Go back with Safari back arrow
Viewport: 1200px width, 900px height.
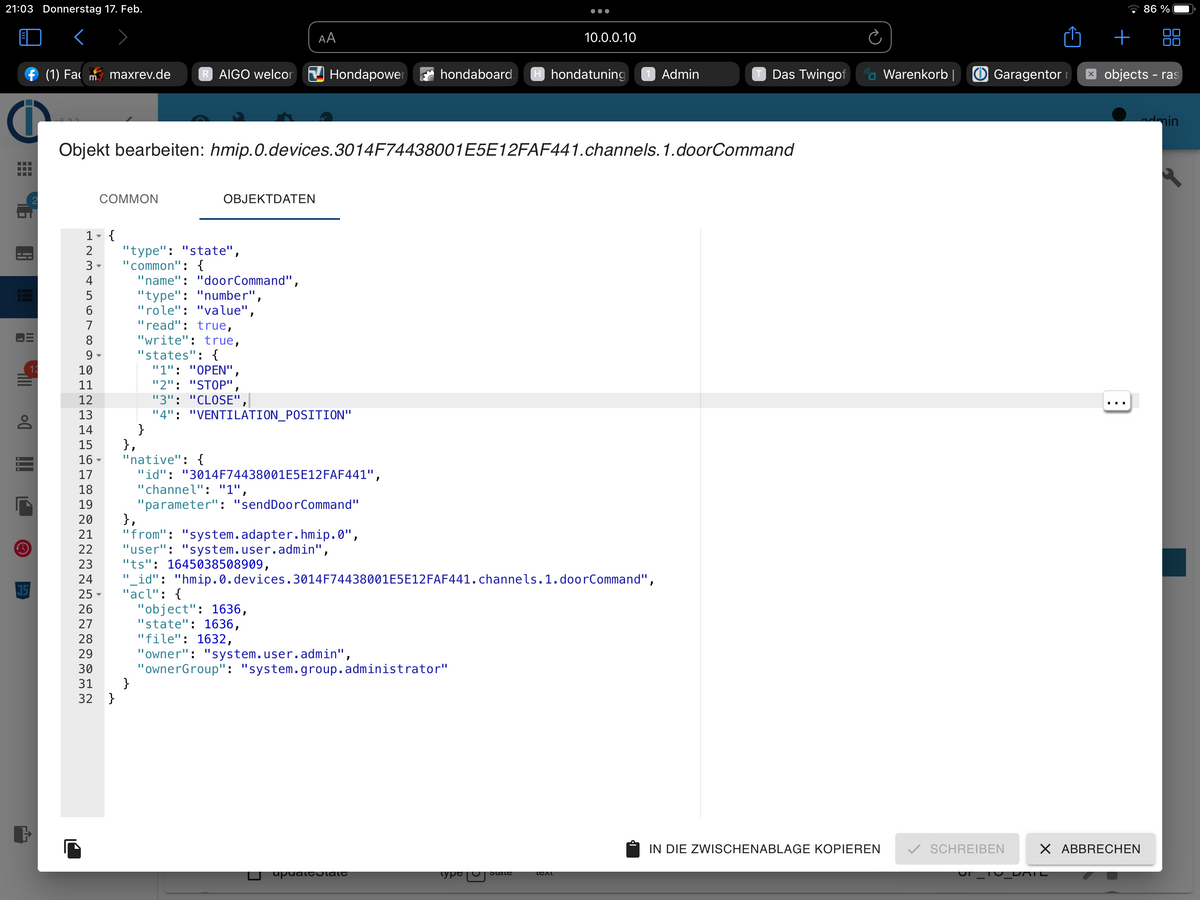pyautogui.click(x=79, y=37)
